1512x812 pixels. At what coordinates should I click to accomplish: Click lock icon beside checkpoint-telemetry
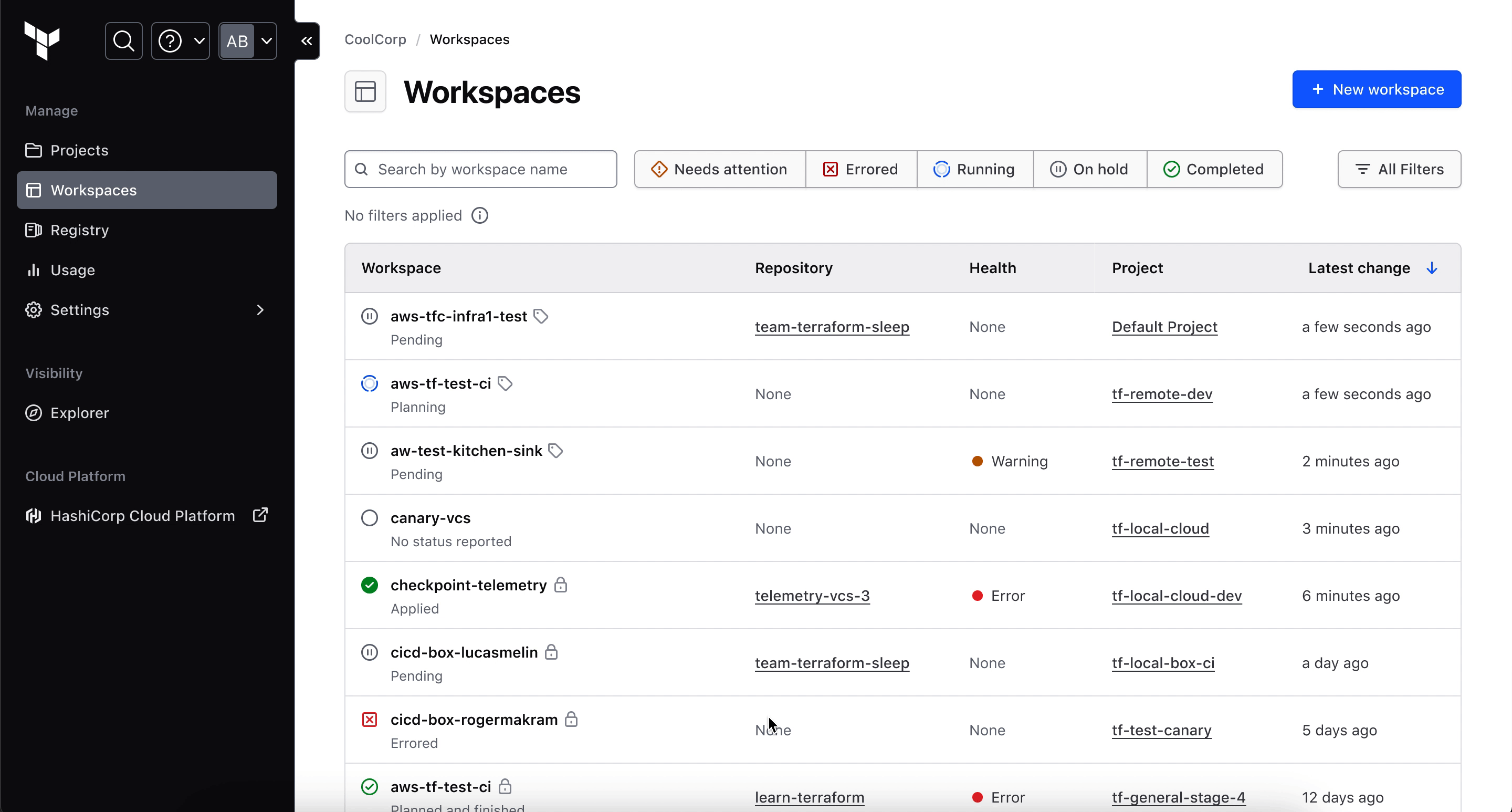[x=561, y=585]
